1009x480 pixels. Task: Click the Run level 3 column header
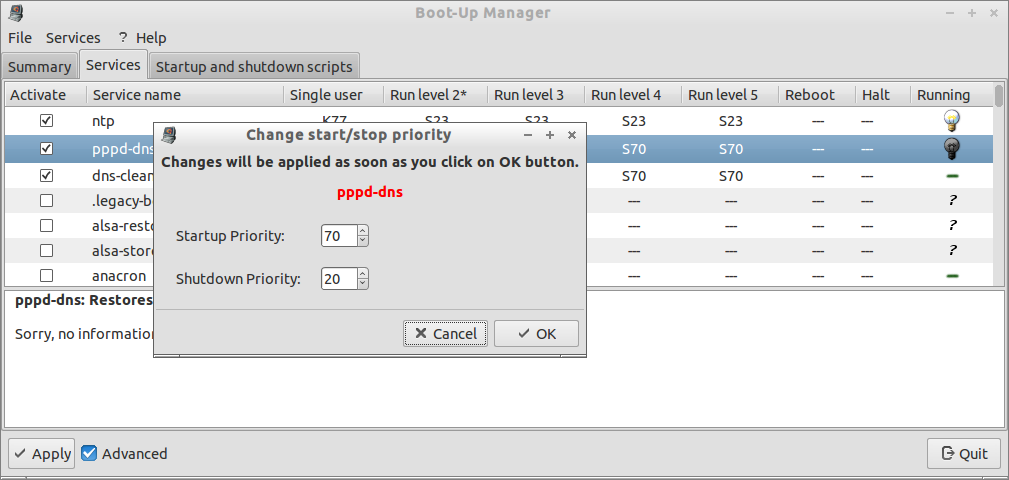536,95
